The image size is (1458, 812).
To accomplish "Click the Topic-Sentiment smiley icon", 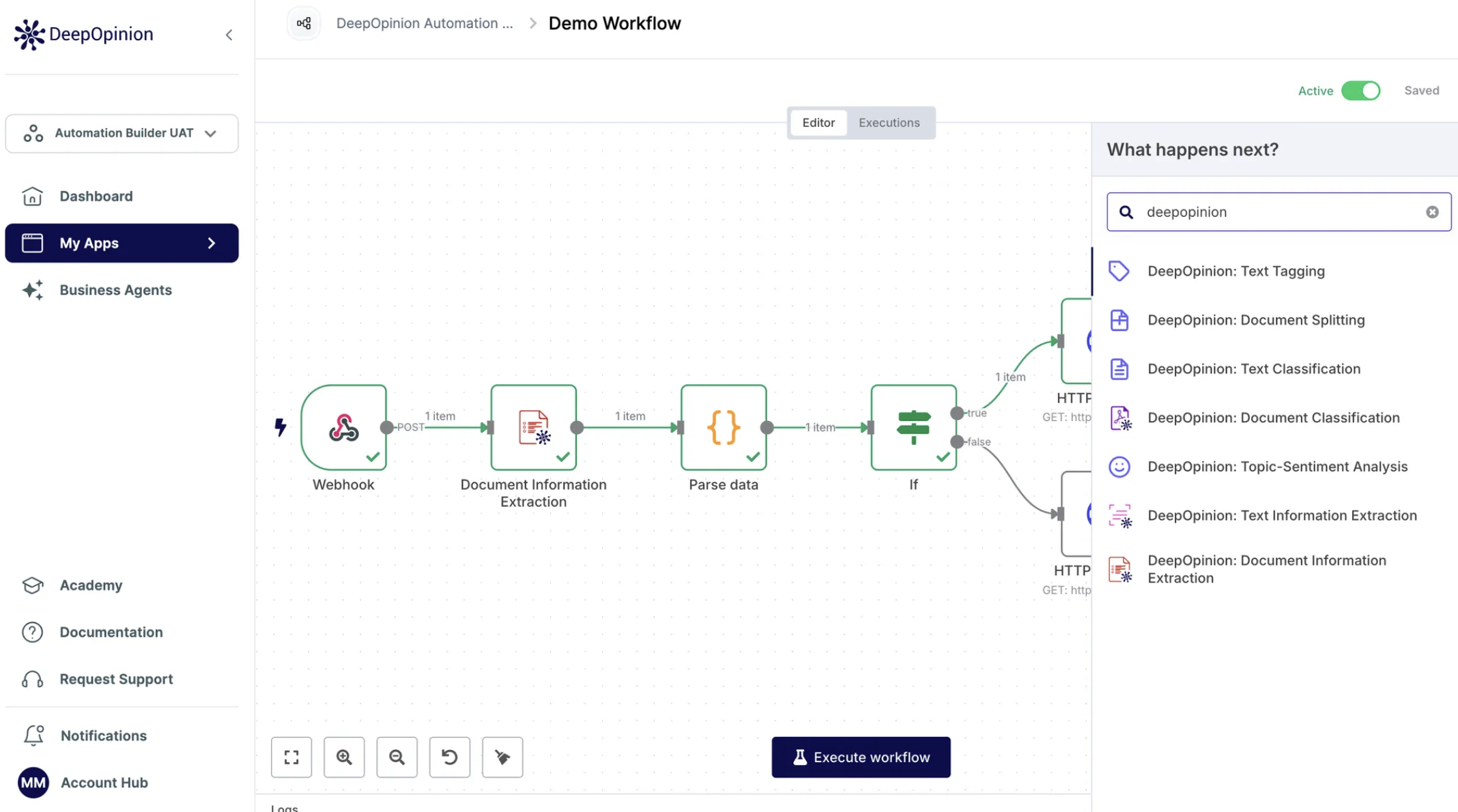I will coord(1119,467).
